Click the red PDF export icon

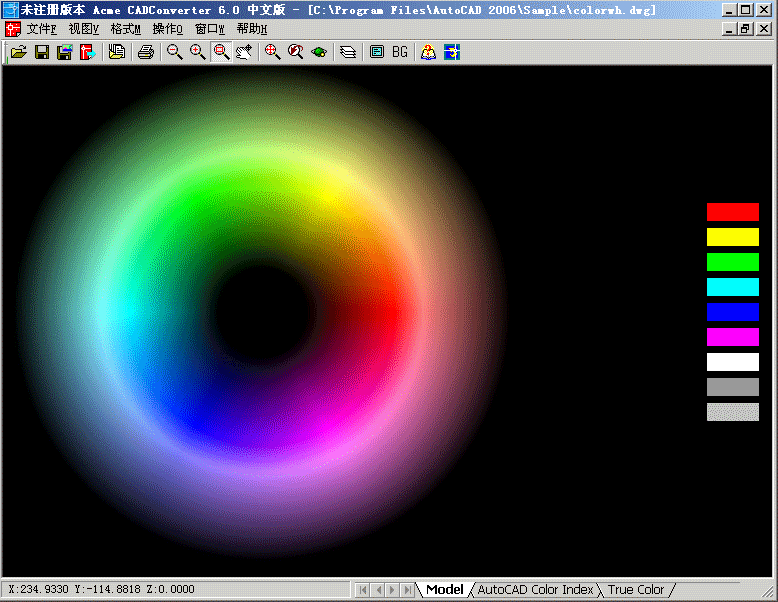click(x=88, y=52)
